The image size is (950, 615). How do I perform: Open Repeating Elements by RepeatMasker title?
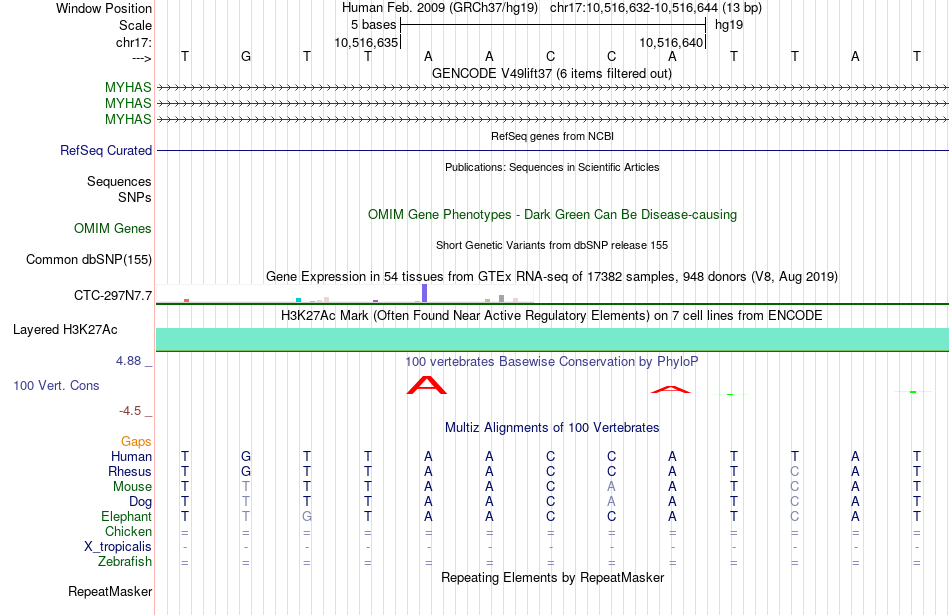click(x=552, y=577)
